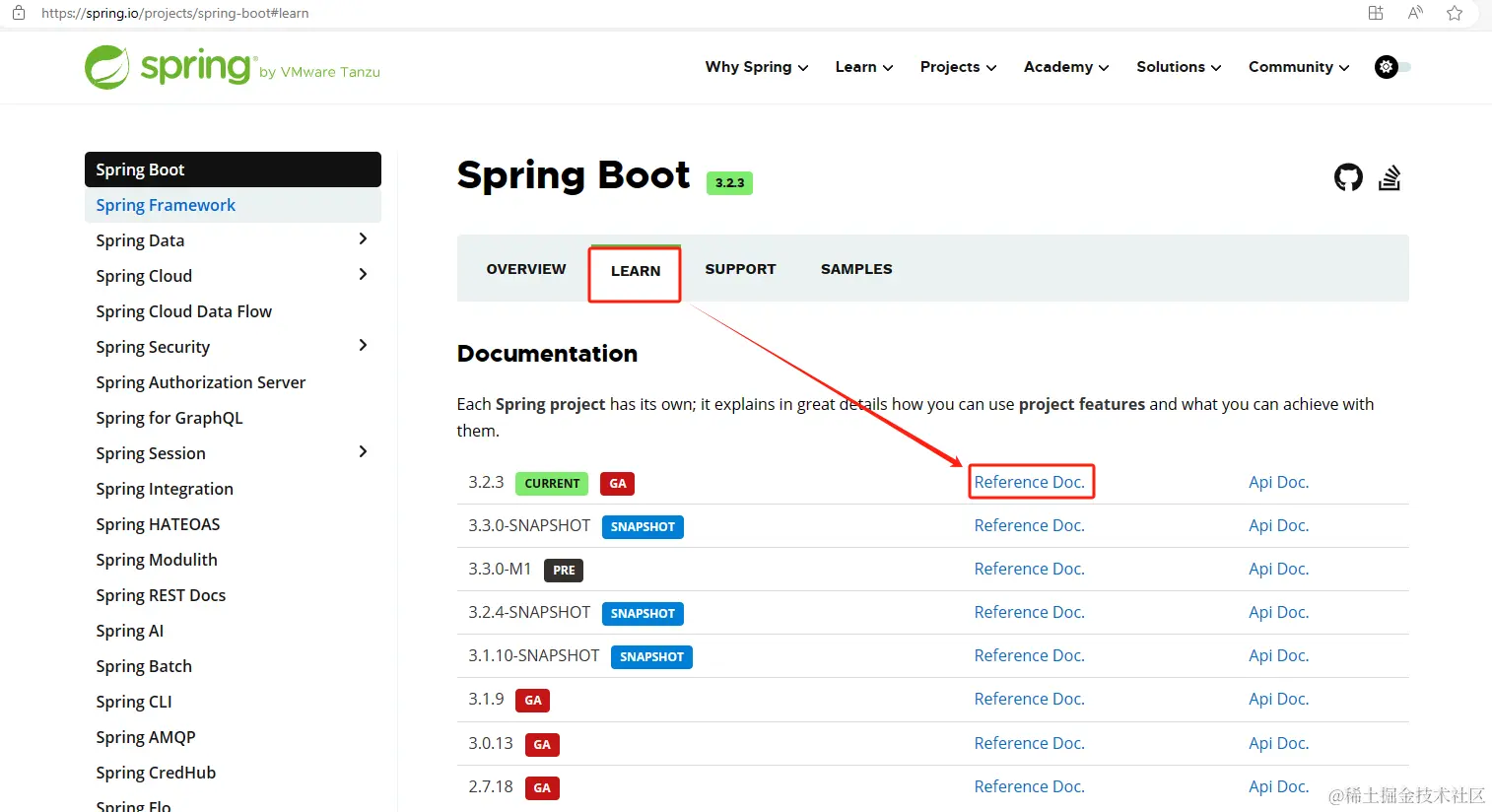1492x812 pixels.
Task: Open Spring AMQP project
Action: click(146, 737)
